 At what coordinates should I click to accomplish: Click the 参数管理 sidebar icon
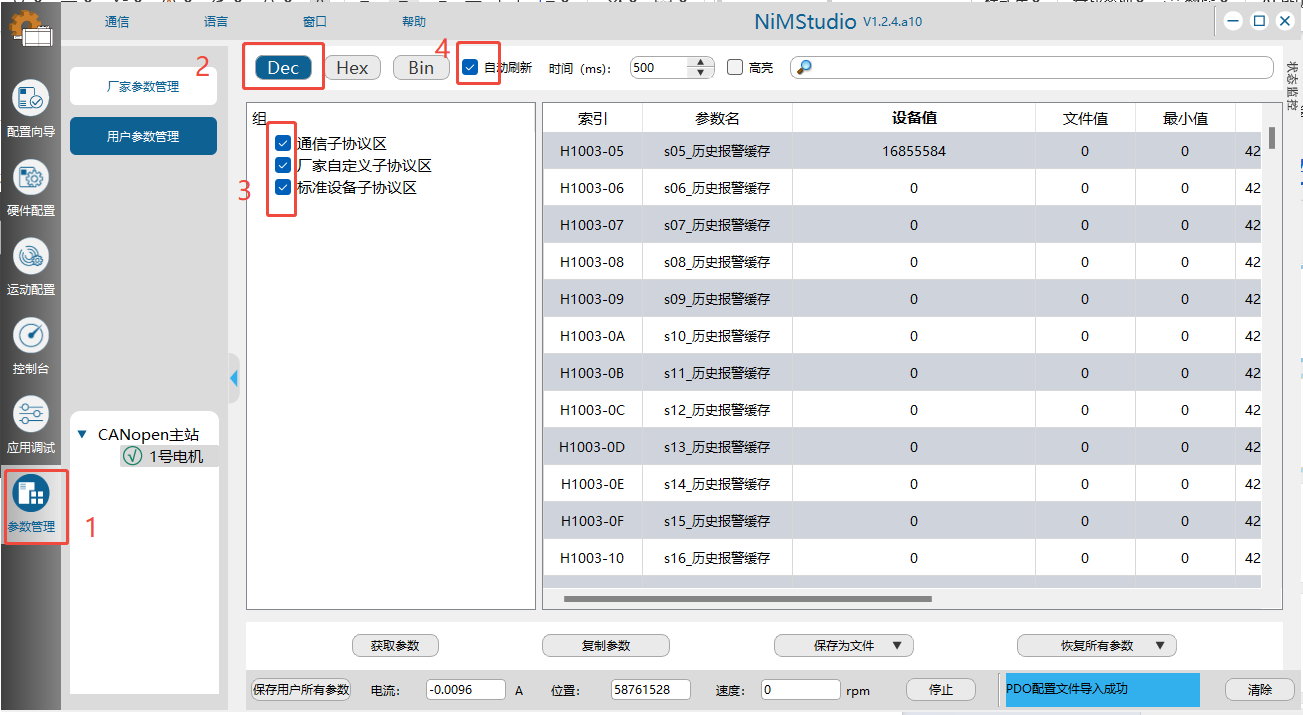tap(31, 493)
